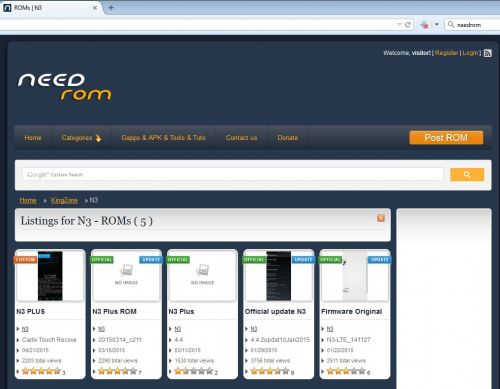Click the Login link
500x389 pixels.
tap(470, 53)
